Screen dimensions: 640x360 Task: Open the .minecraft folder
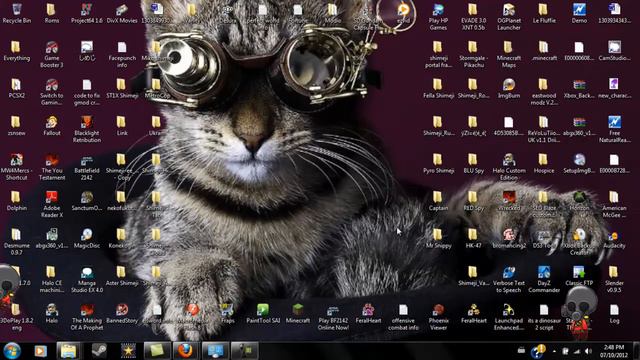544,51
